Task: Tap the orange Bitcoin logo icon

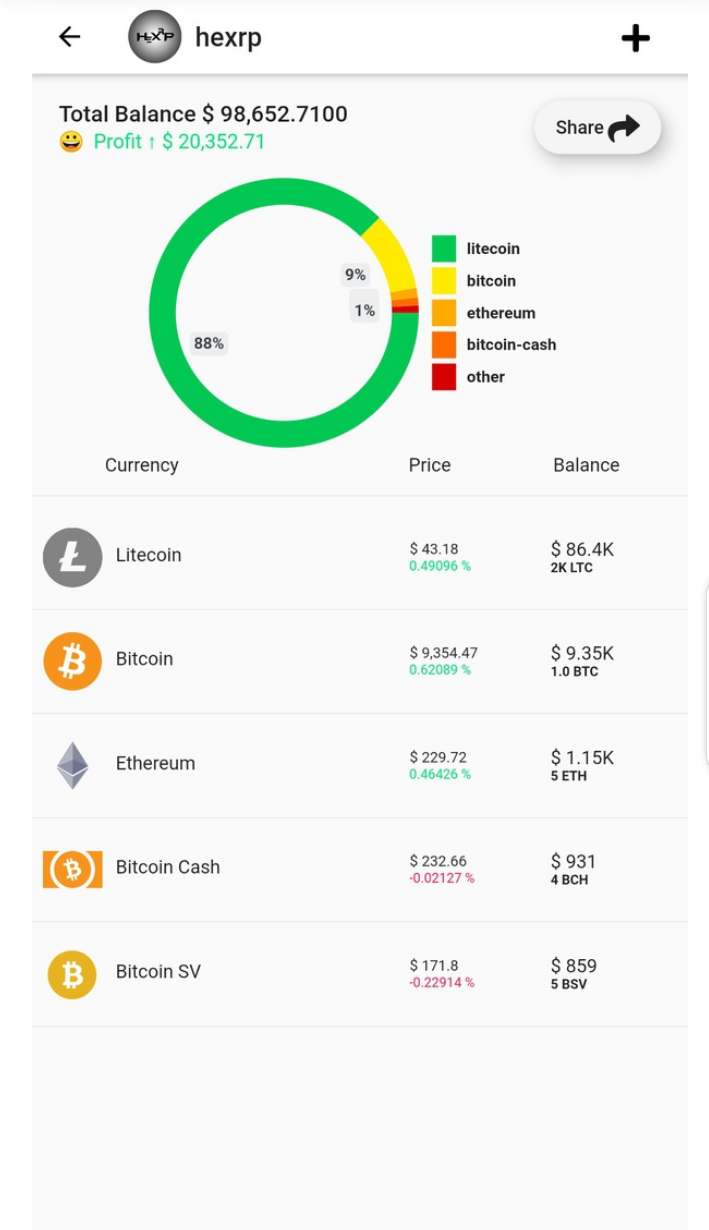Action: tap(72, 661)
